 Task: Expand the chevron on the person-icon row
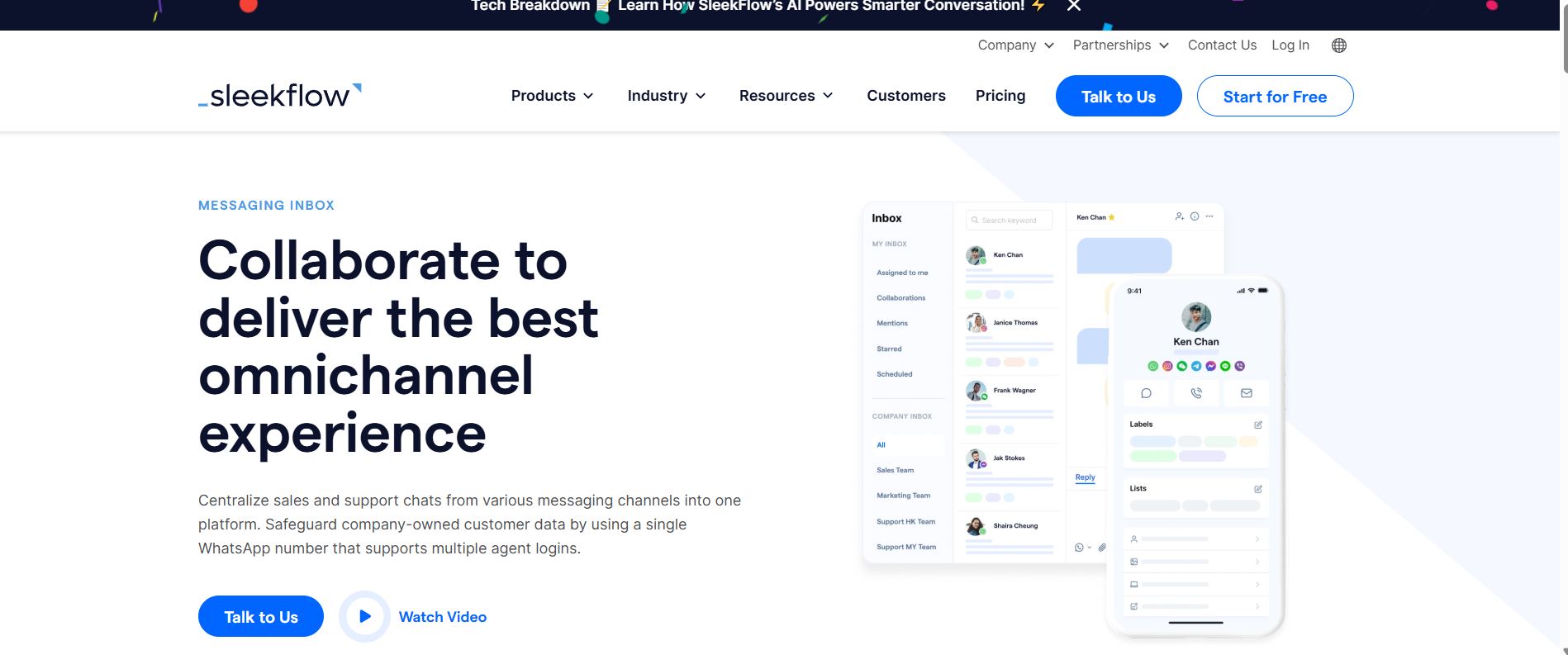point(1257,539)
